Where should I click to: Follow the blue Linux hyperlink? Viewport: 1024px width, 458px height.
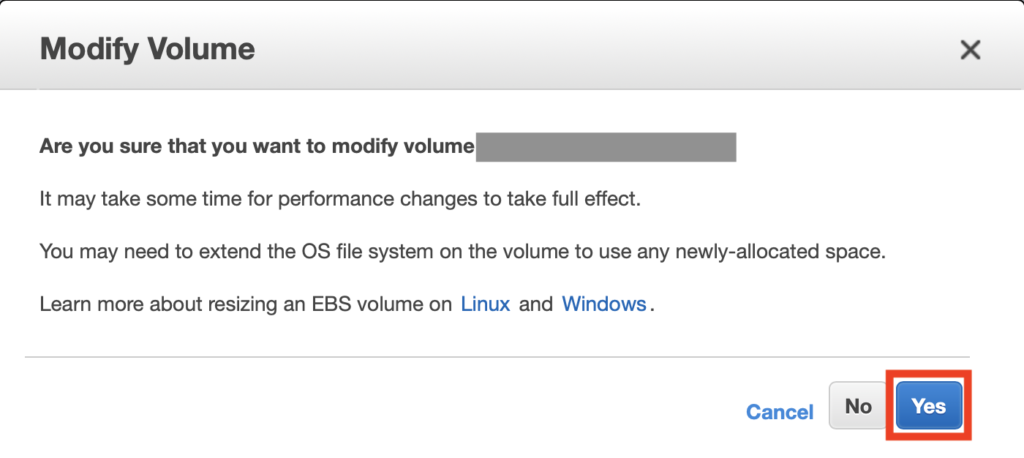485,304
